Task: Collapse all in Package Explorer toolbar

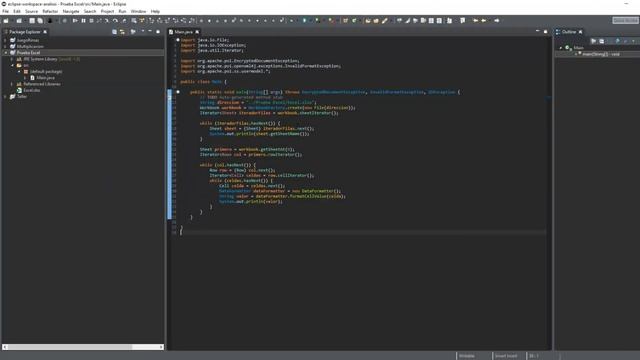Action: (115, 32)
